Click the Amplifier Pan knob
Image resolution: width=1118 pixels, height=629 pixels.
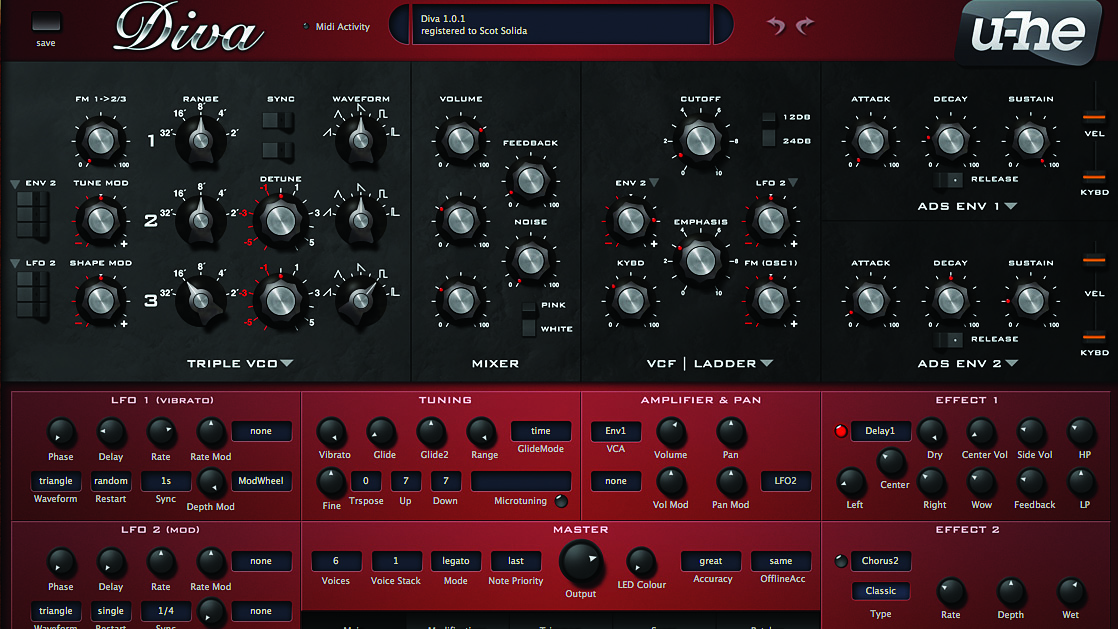pos(730,432)
